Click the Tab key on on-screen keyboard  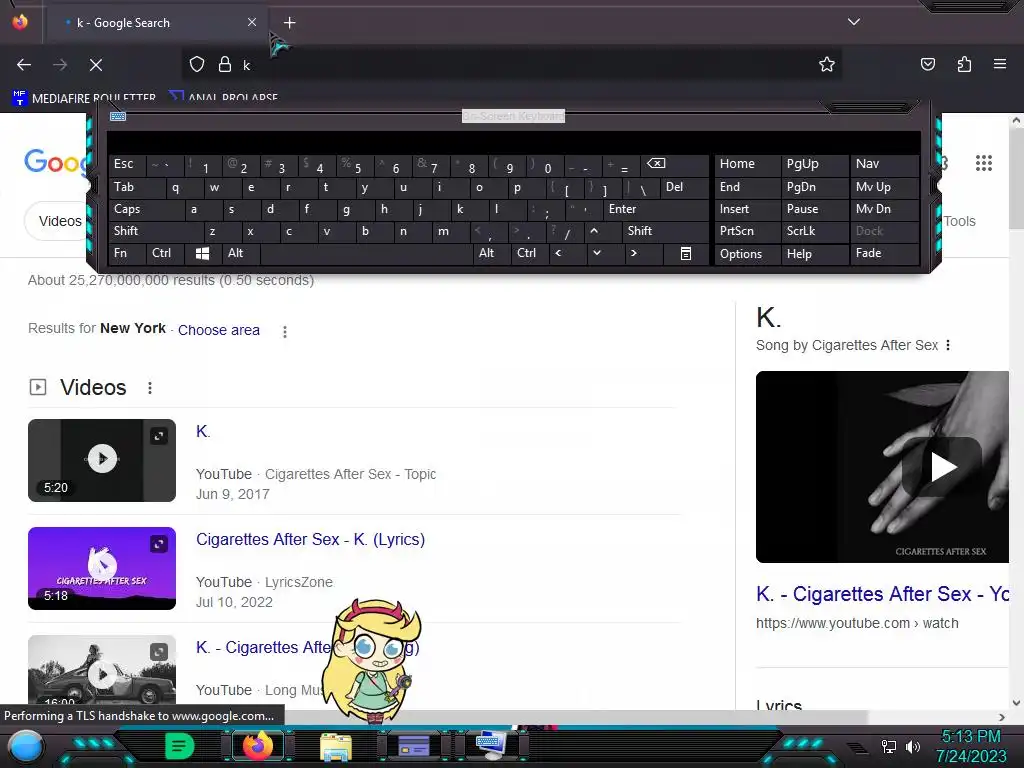[136, 187]
